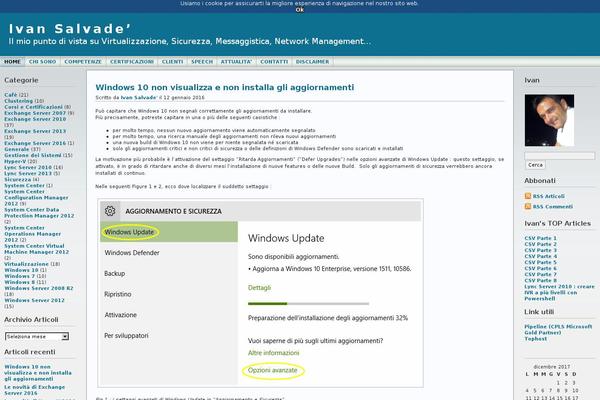
Task: Open the Sicurezza category
Action: pos(18,180)
